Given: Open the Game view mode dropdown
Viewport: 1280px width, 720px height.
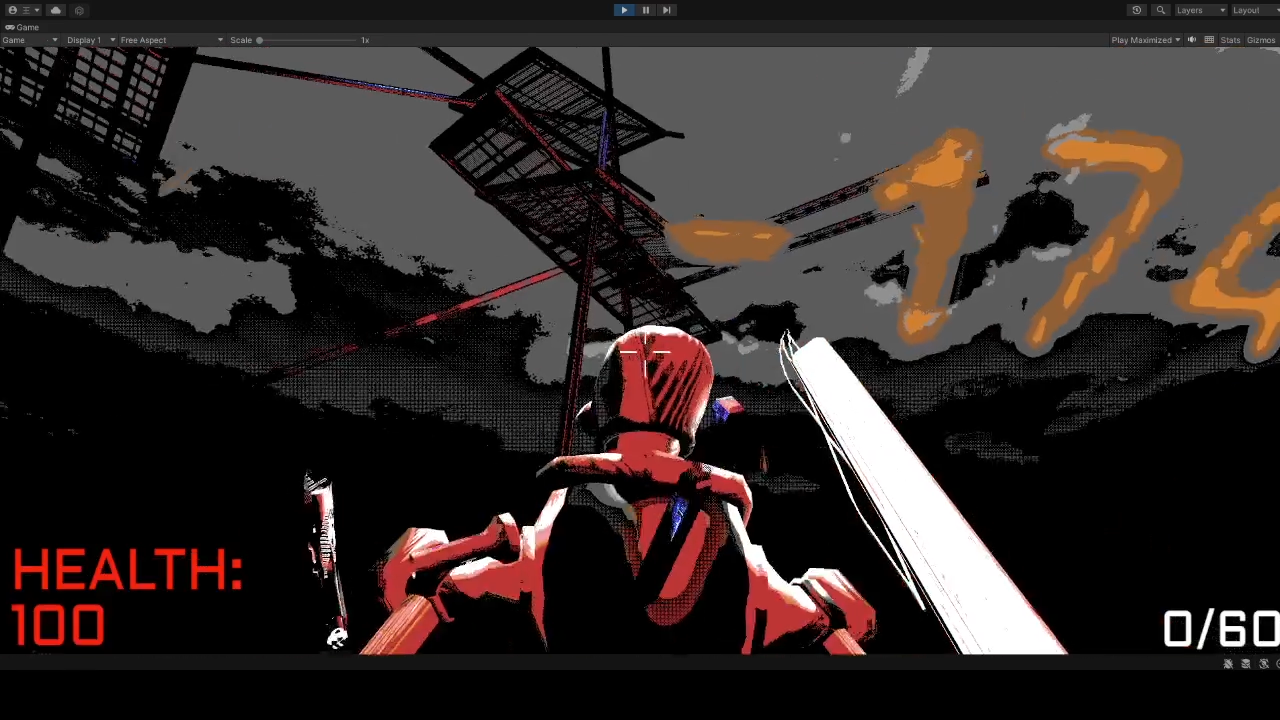Looking at the screenshot, I should click(30, 40).
